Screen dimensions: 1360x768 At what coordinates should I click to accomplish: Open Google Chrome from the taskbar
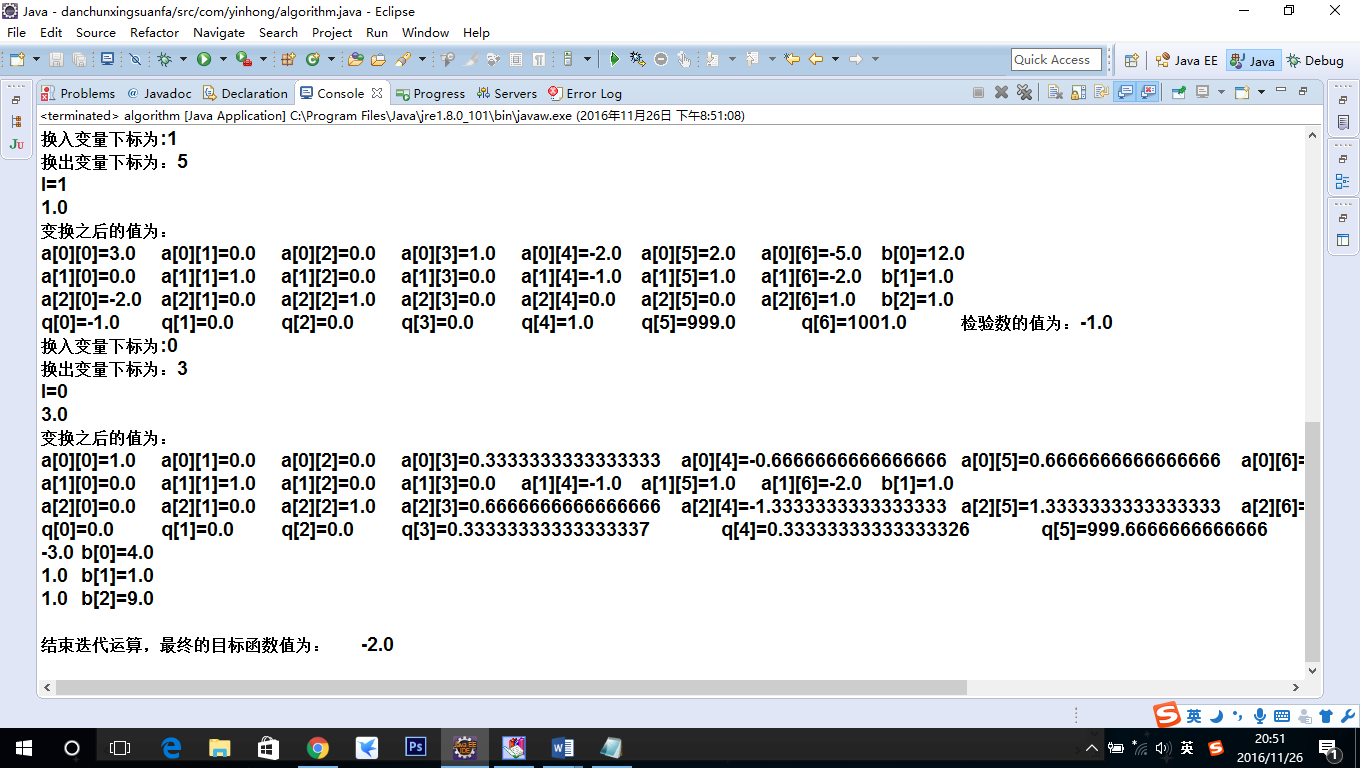tap(318, 747)
